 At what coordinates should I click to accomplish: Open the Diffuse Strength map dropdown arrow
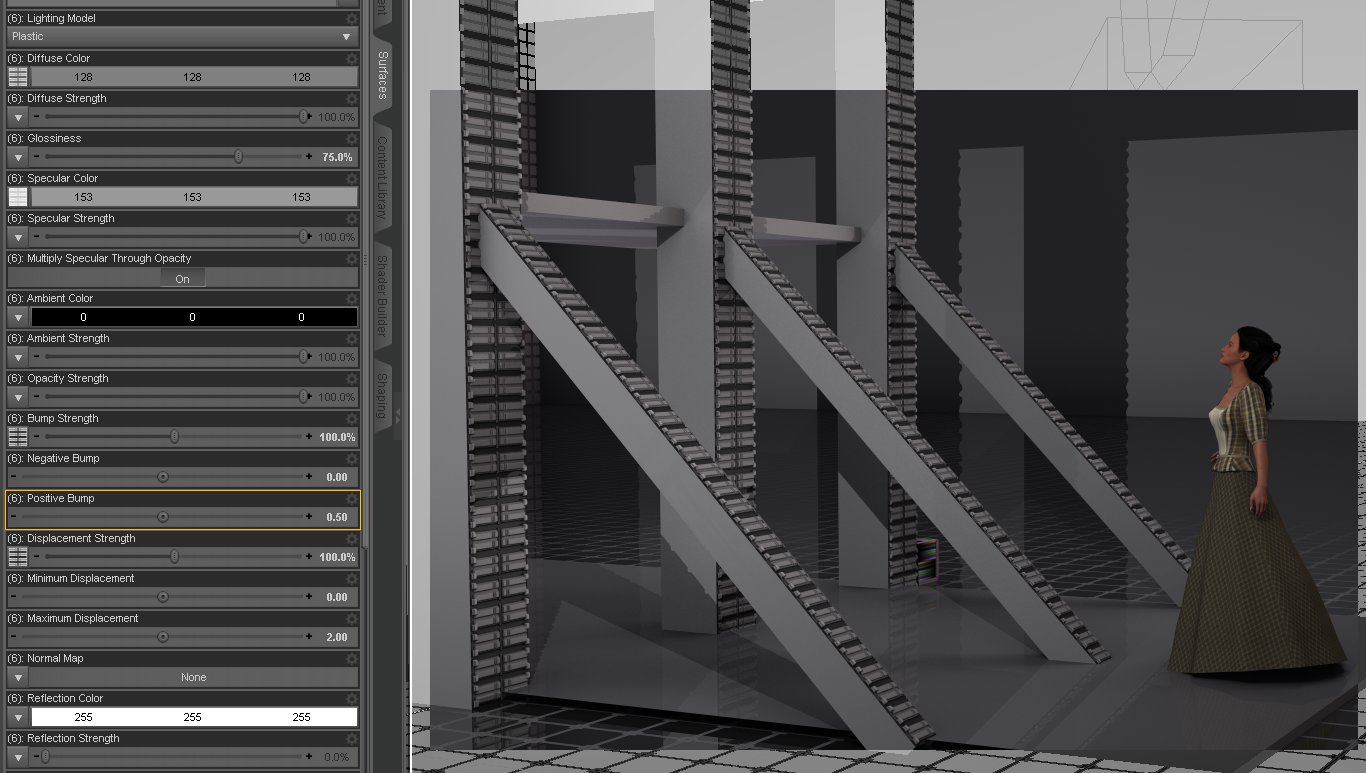[18, 117]
